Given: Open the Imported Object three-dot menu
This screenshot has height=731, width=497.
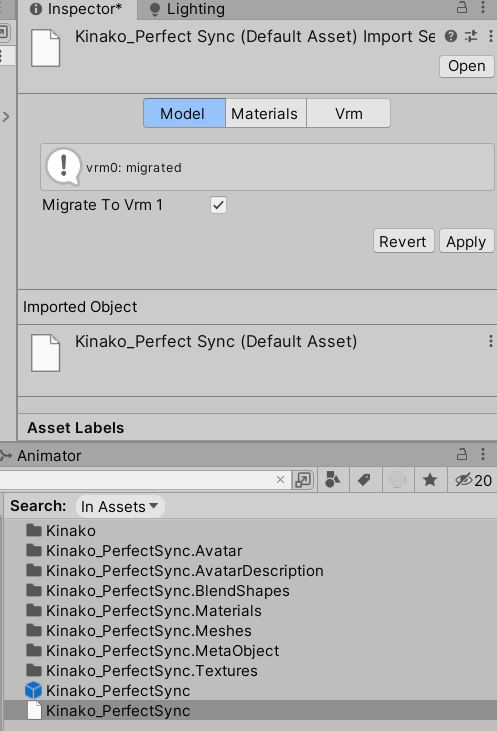Looking at the screenshot, I should pyautogui.click(x=490, y=341).
